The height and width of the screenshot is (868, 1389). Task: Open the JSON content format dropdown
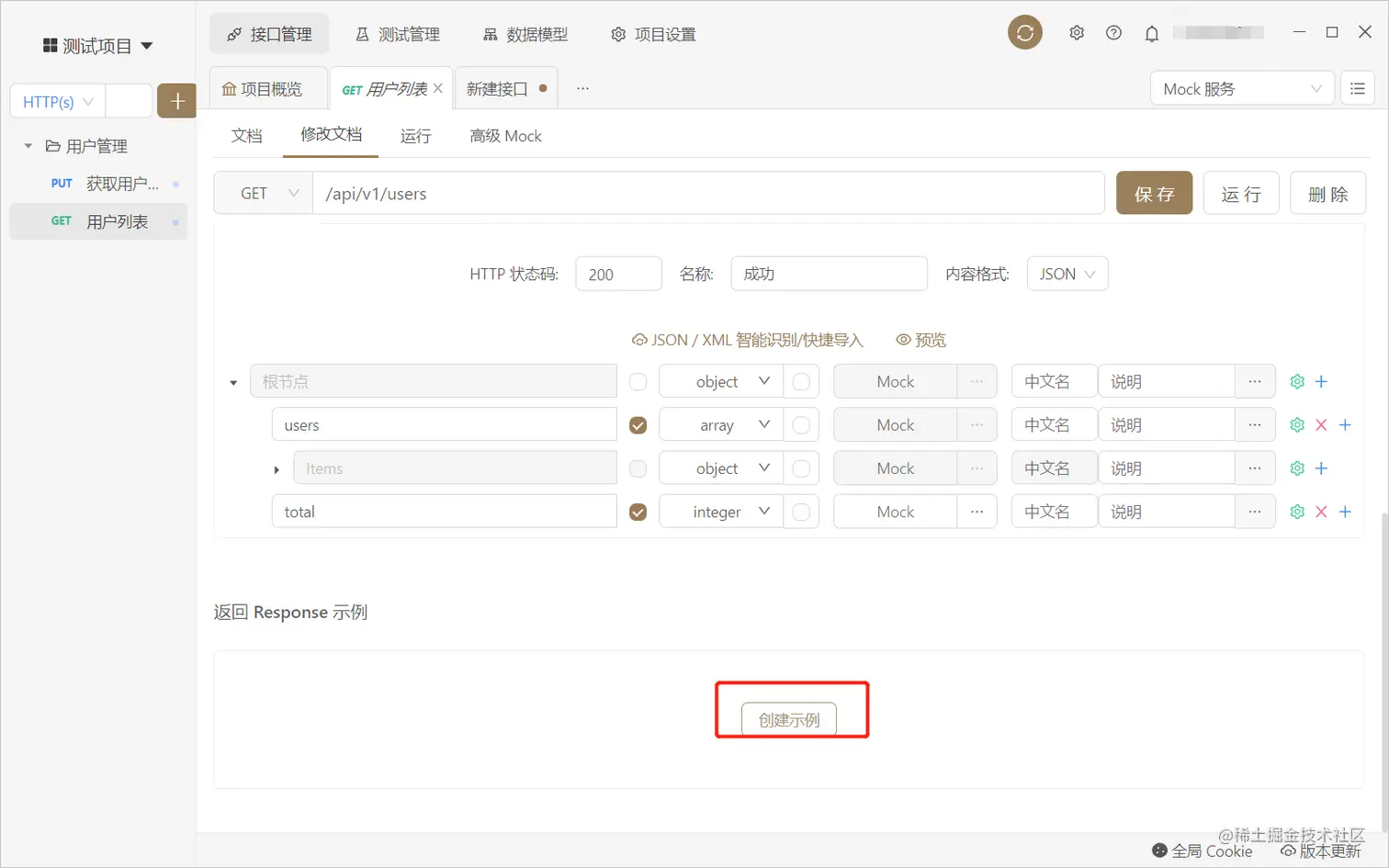point(1067,274)
